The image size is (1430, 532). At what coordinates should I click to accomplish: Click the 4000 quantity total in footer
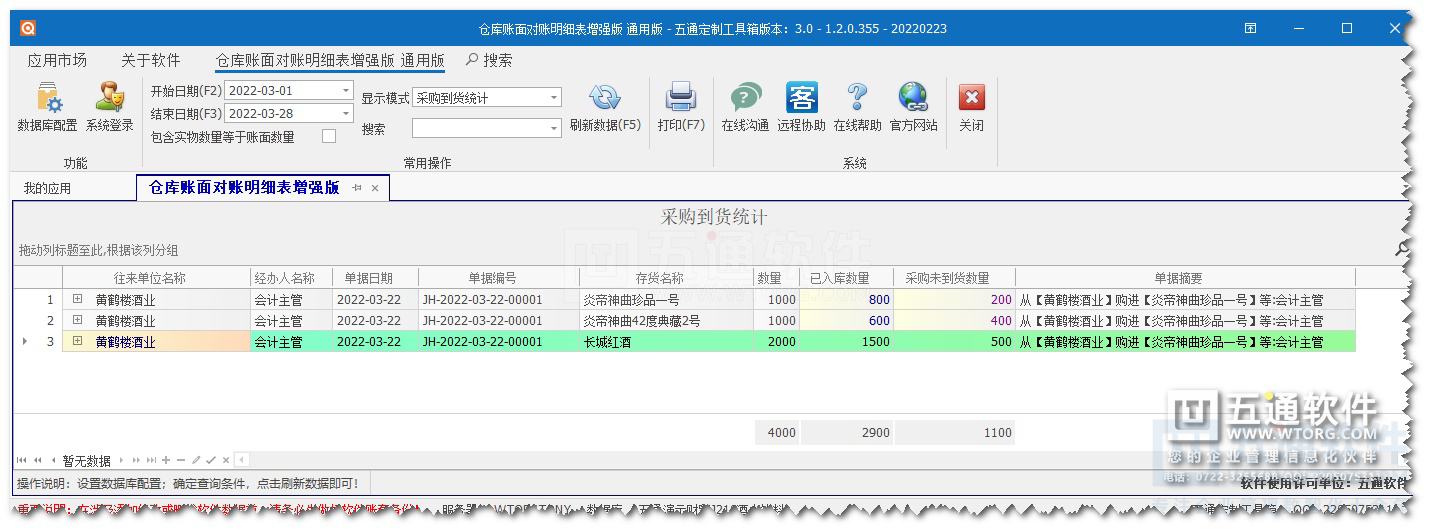(776, 433)
